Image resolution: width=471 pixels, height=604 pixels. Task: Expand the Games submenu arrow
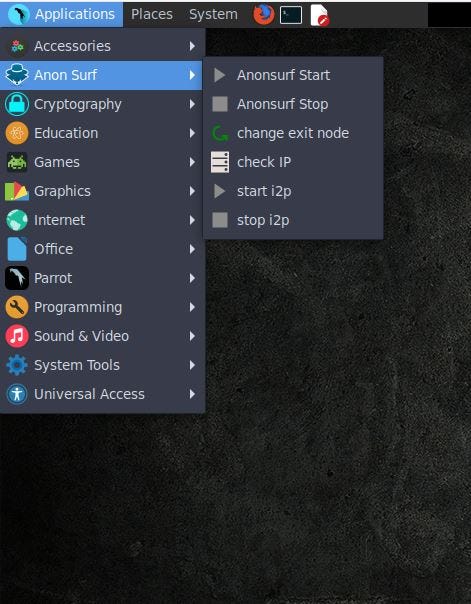(192, 162)
